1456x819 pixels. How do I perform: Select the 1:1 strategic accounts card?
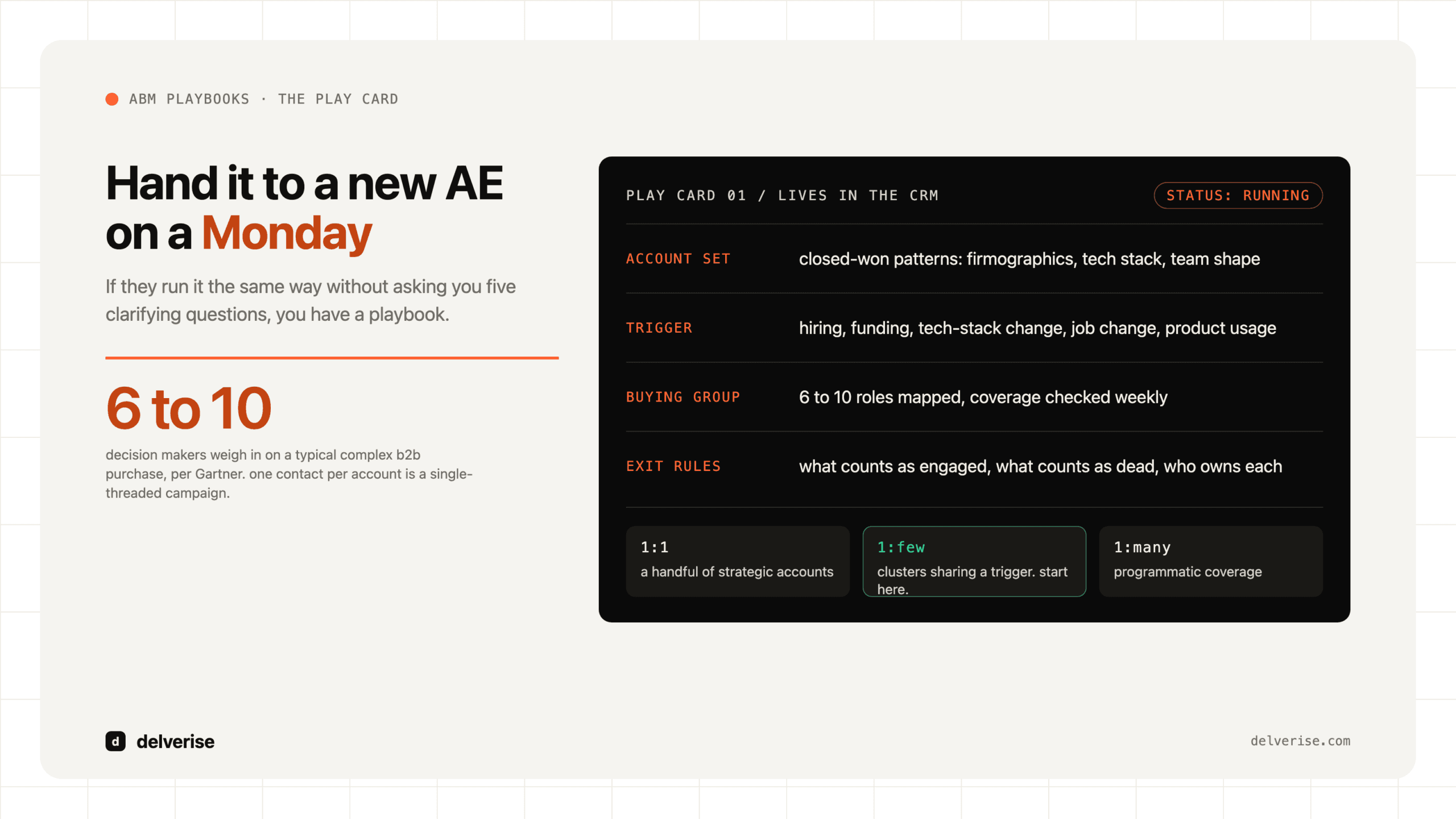tap(738, 561)
